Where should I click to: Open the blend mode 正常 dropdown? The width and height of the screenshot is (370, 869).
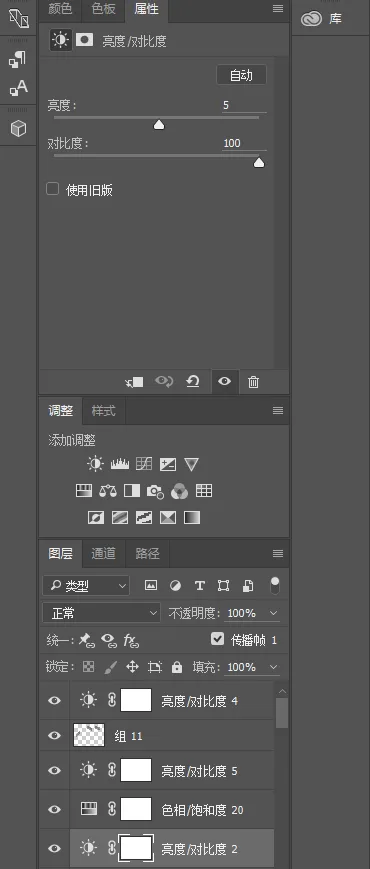(x=101, y=613)
